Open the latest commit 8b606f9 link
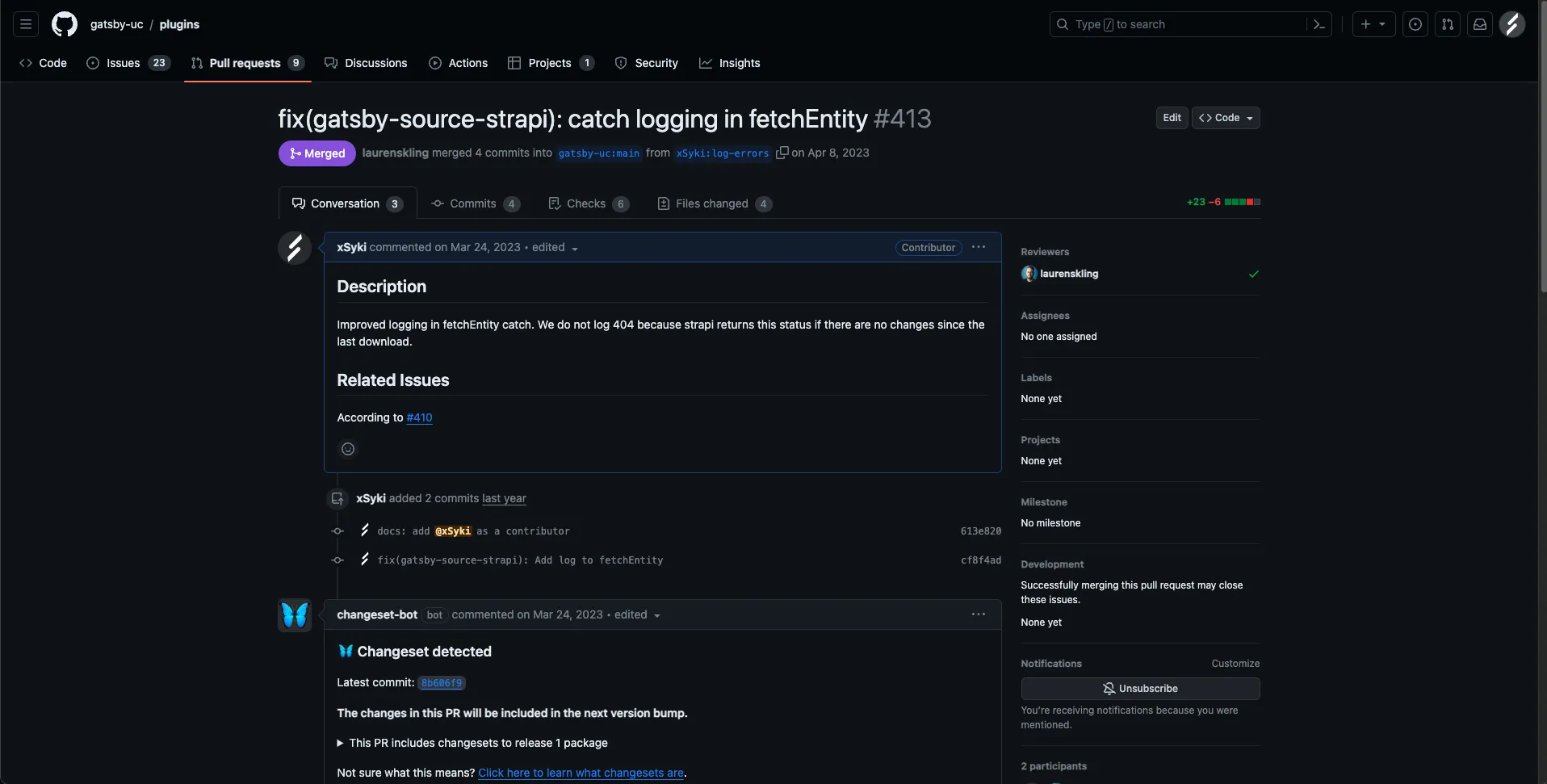The image size is (1547, 784). click(442, 683)
